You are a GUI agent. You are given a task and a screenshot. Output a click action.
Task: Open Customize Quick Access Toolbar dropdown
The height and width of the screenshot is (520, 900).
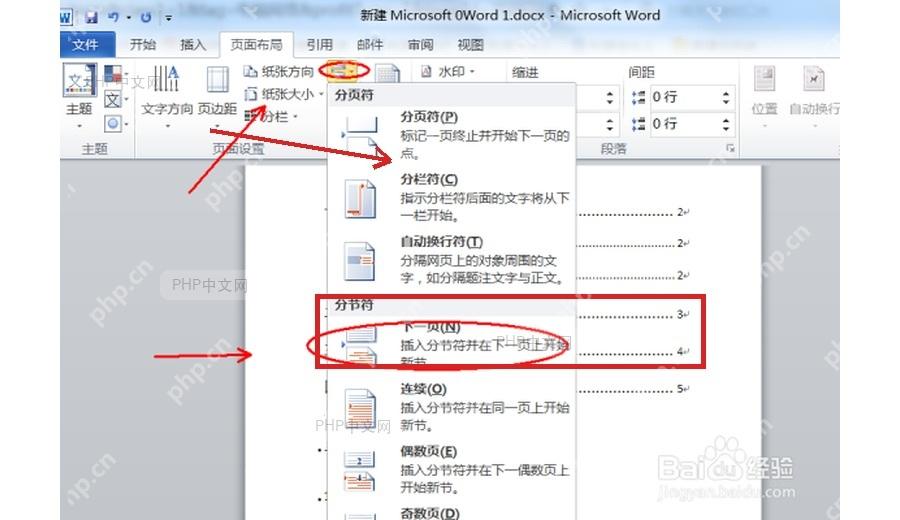[169, 18]
